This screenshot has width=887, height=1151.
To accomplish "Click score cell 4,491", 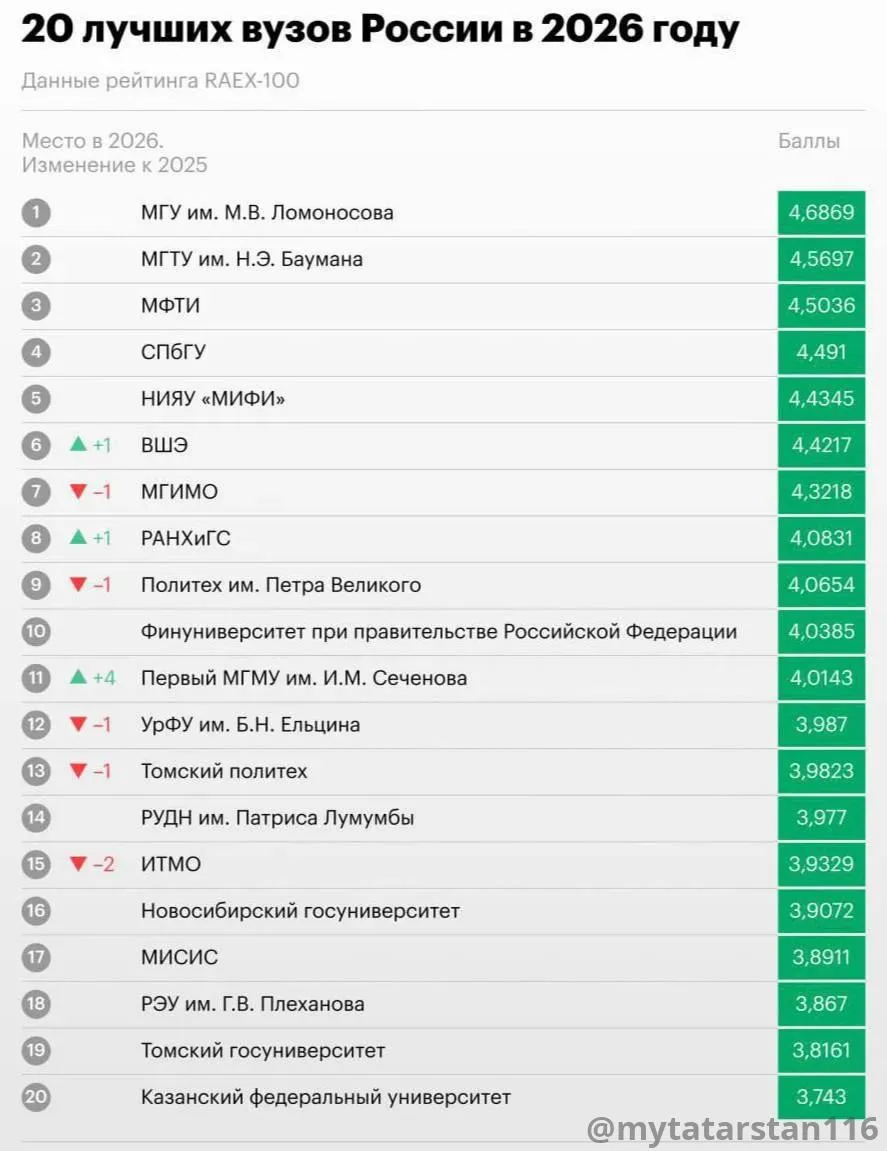I will [x=822, y=352].
